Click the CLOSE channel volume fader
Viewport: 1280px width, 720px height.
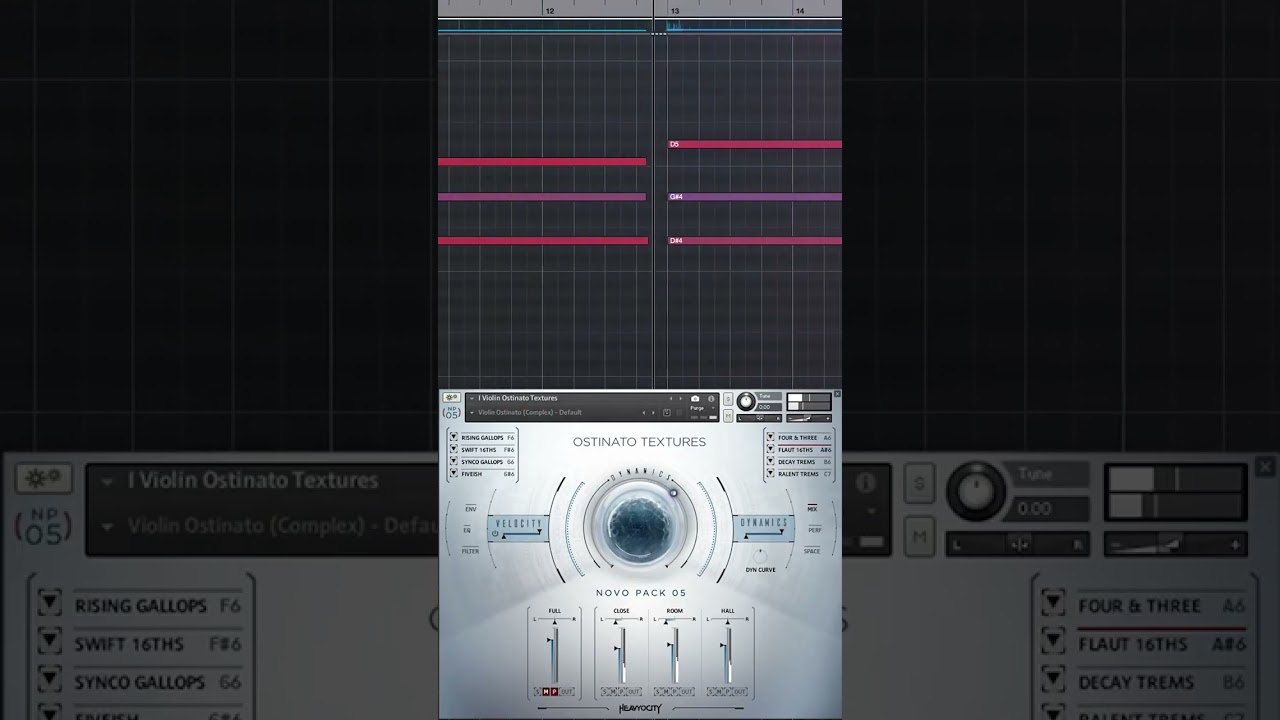point(619,655)
